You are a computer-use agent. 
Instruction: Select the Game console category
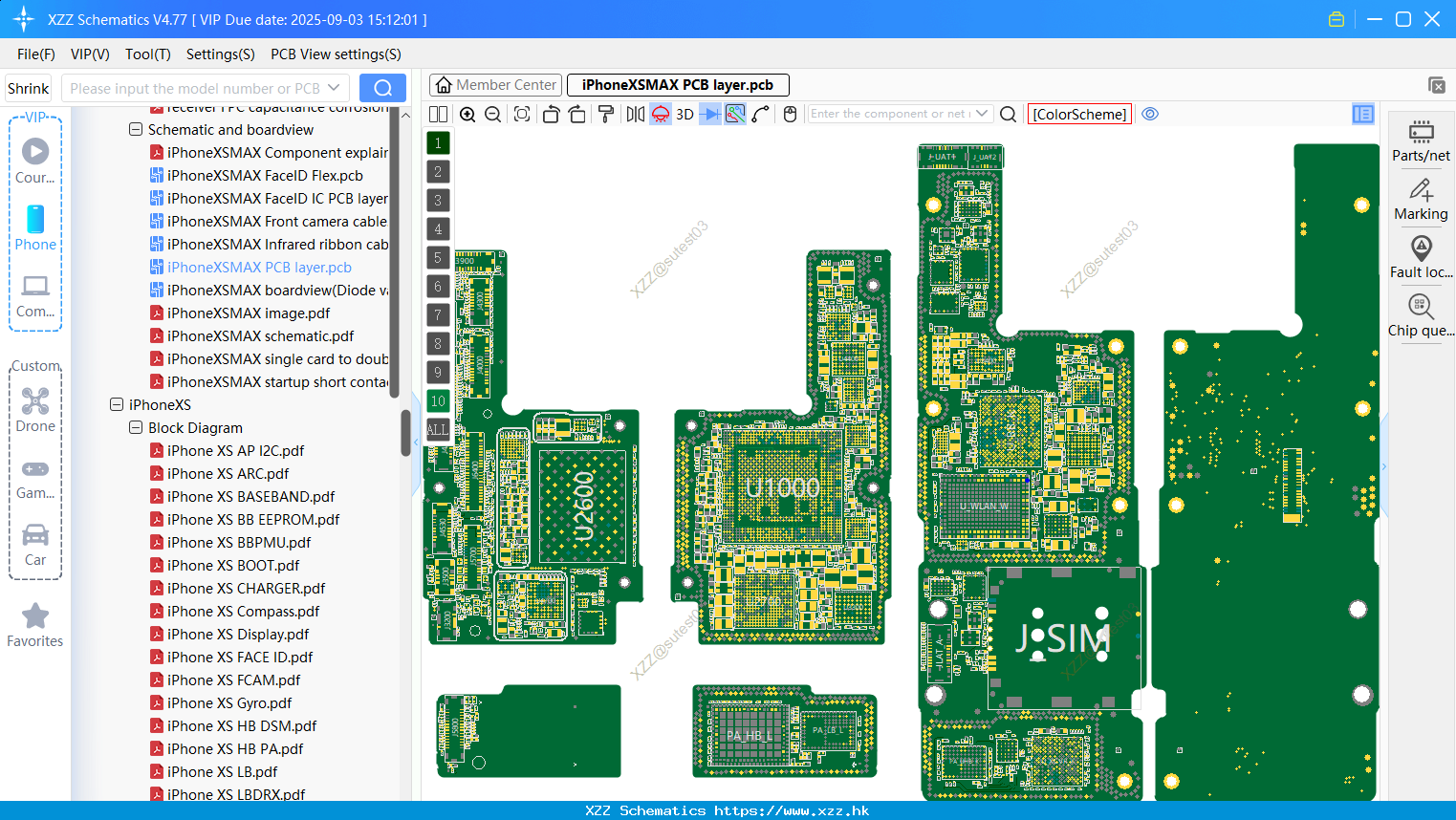tap(35, 480)
